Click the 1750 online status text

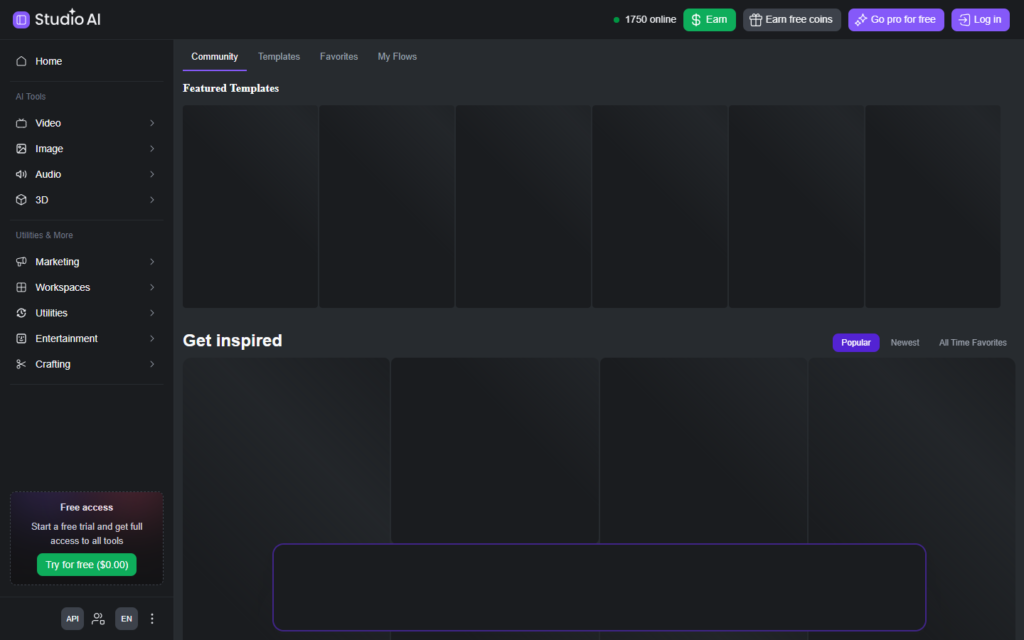(650, 20)
